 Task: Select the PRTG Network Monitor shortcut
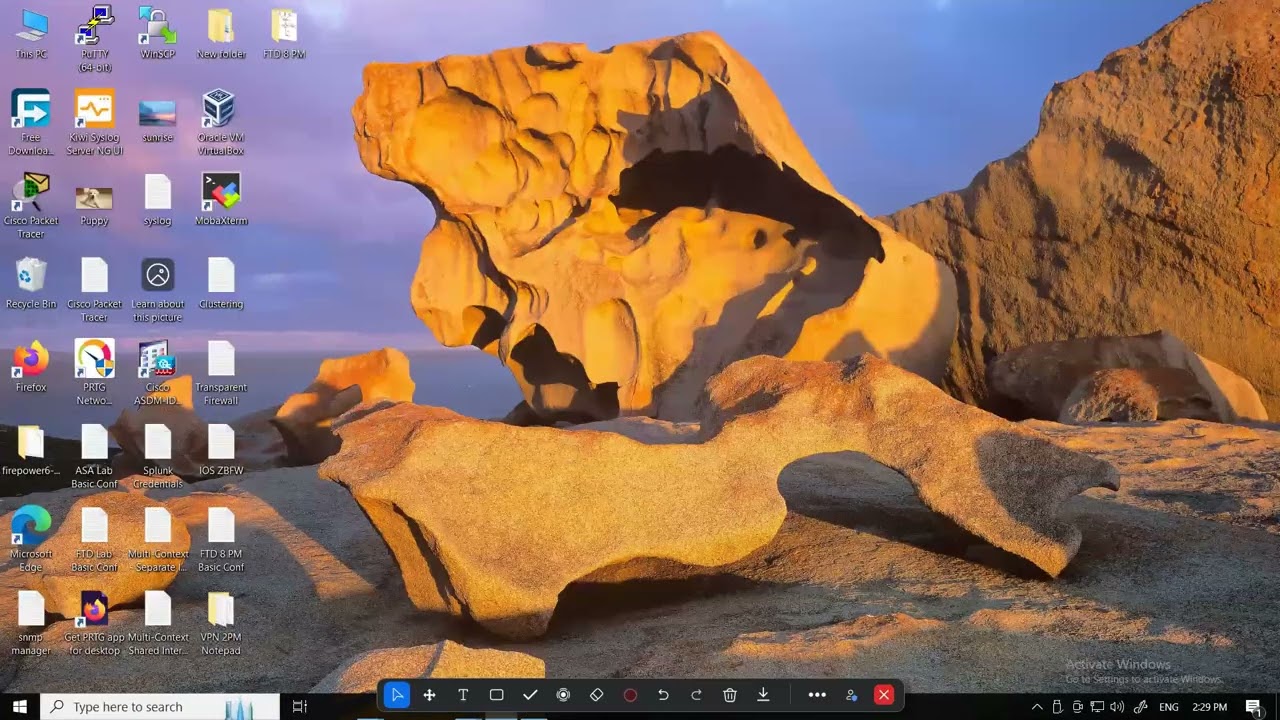[94, 373]
